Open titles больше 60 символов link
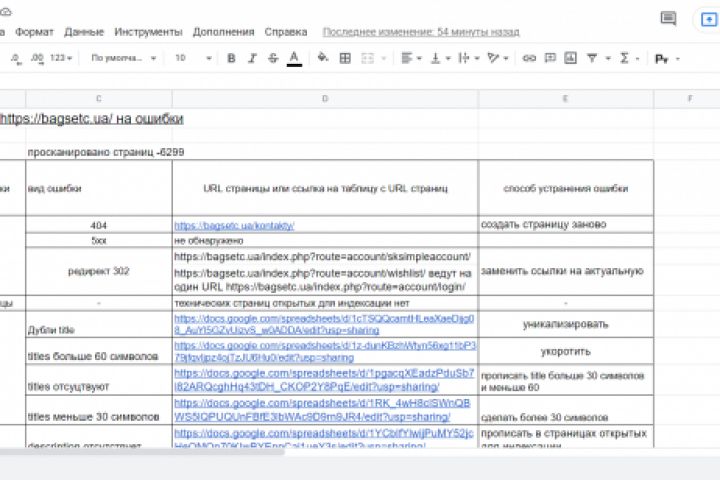This screenshot has height=480, width=720. 325,351
